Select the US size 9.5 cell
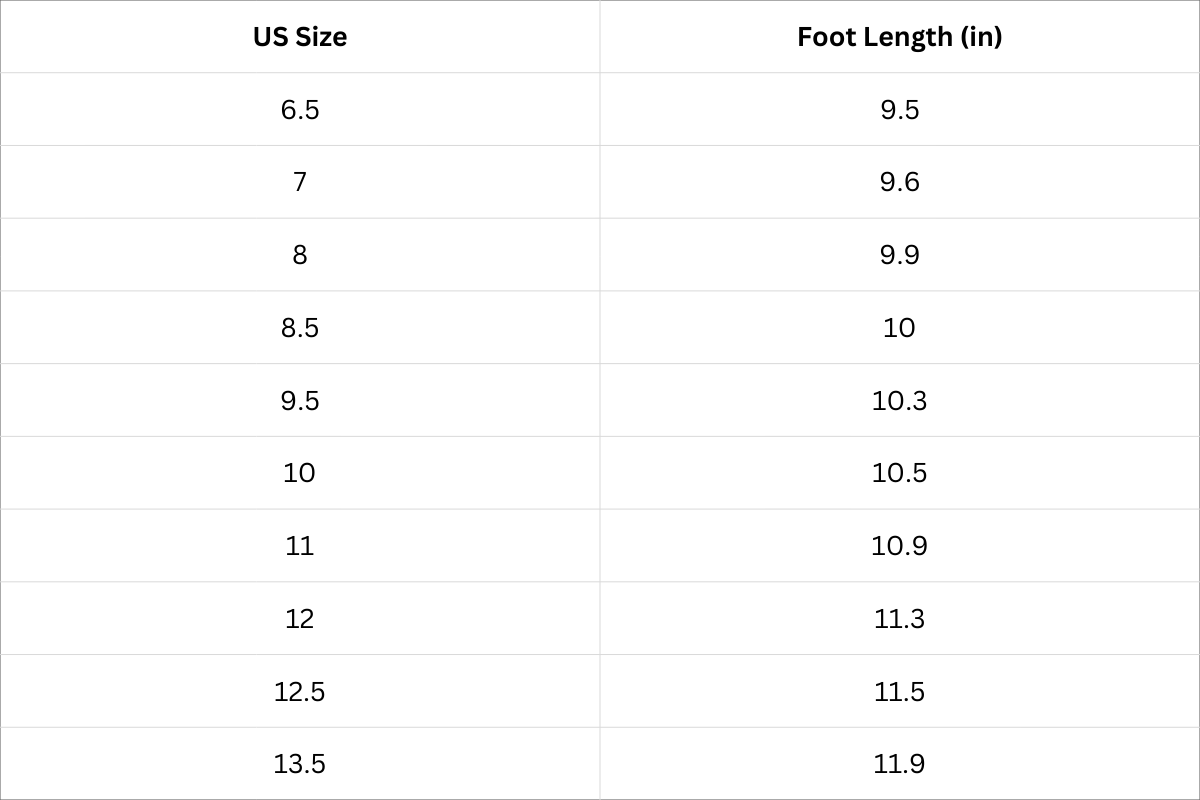The height and width of the screenshot is (800, 1200). click(300, 400)
